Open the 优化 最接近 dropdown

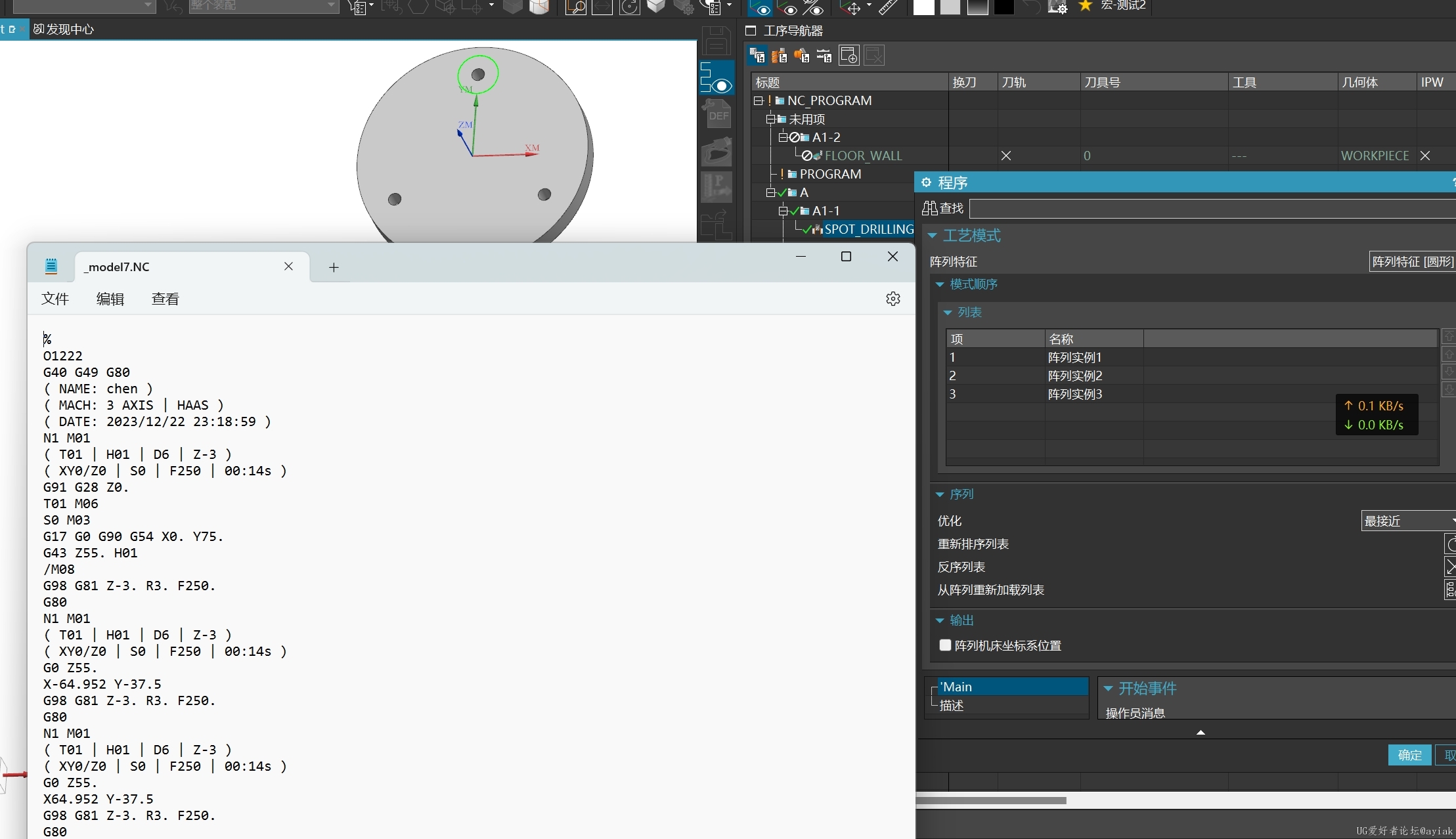click(1408, 521)
